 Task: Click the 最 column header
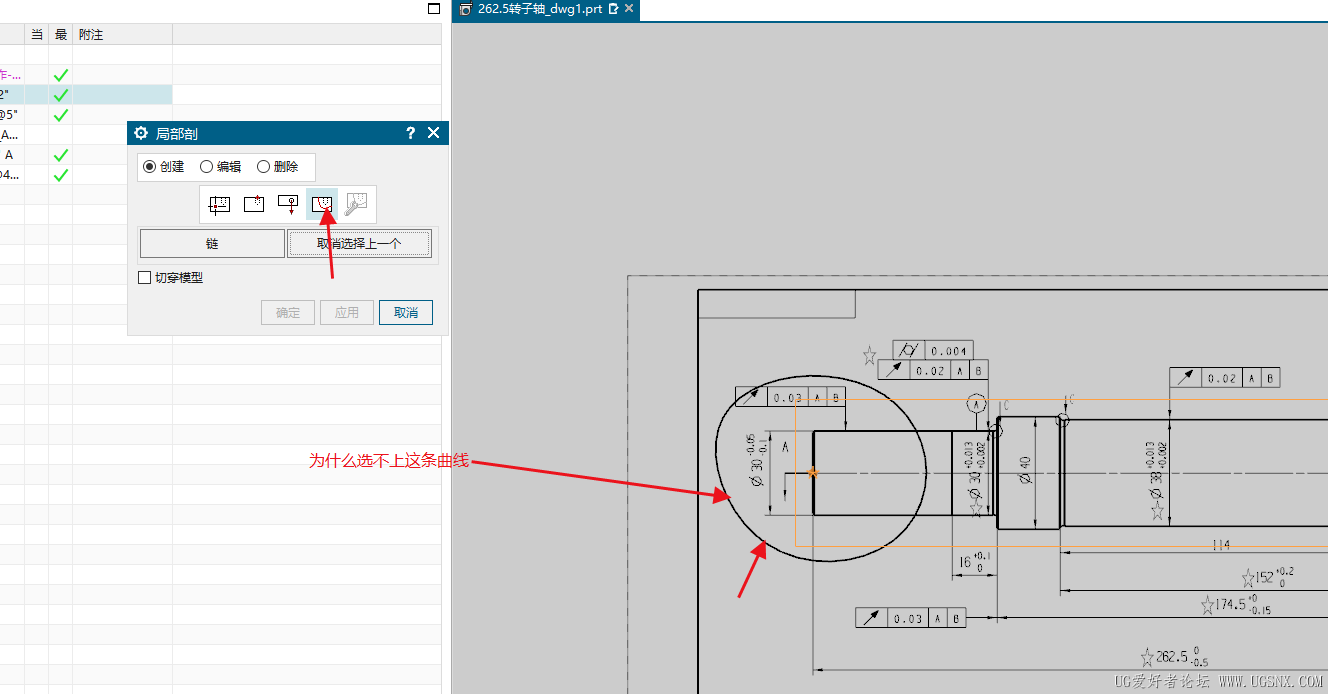[61, 34]
